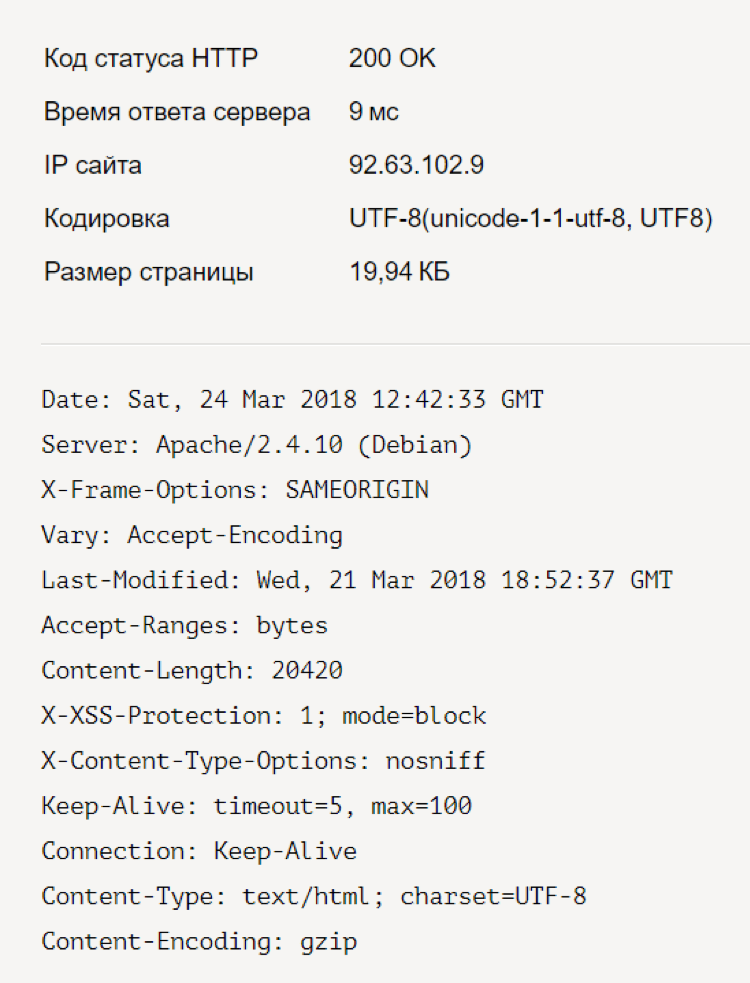Click the "200 OK" status value

392,59
